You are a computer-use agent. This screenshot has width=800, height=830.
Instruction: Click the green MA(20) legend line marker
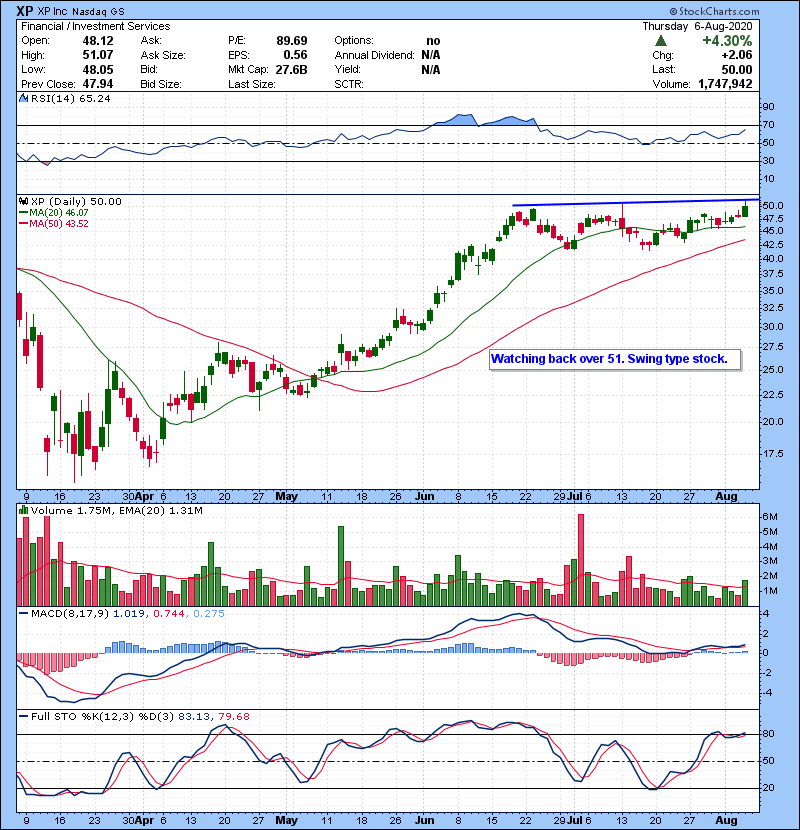(23, 213)
